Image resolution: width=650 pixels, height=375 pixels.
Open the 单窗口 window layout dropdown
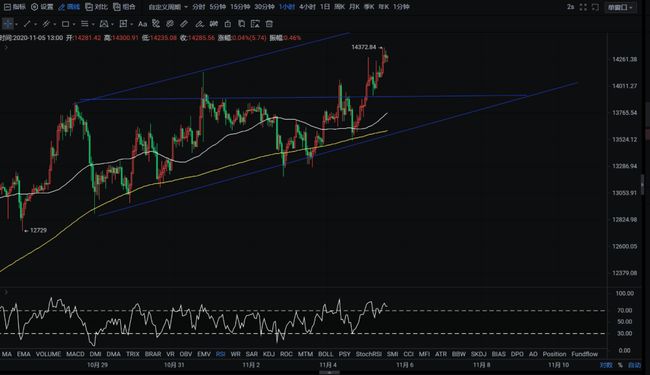tap(621, 7)
